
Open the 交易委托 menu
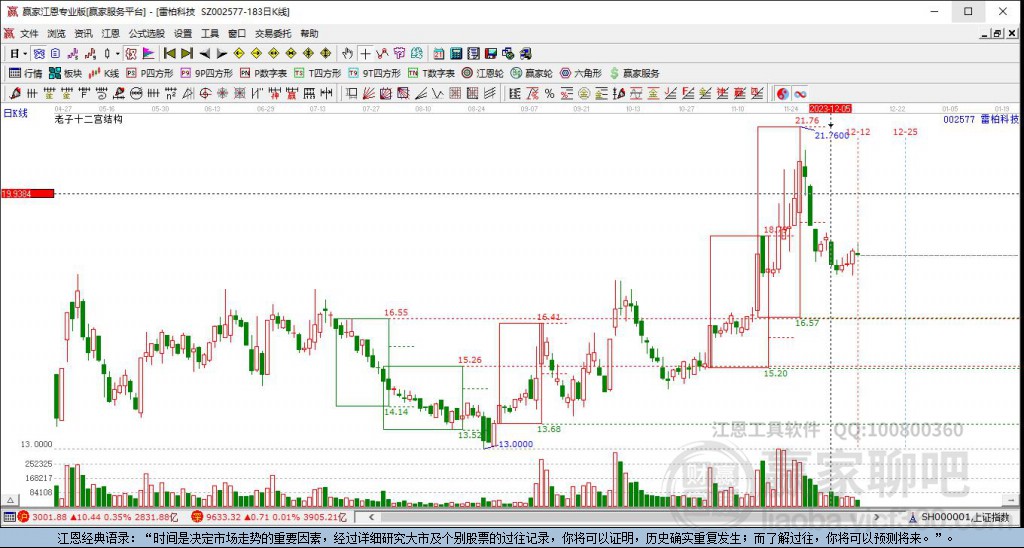[273, 33]
